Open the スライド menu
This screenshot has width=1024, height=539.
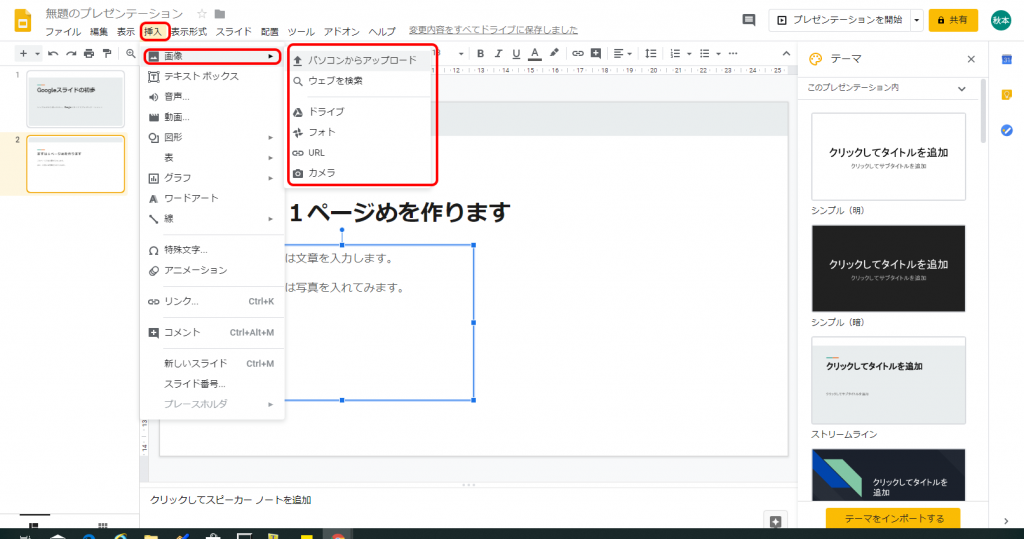[234, 31]
